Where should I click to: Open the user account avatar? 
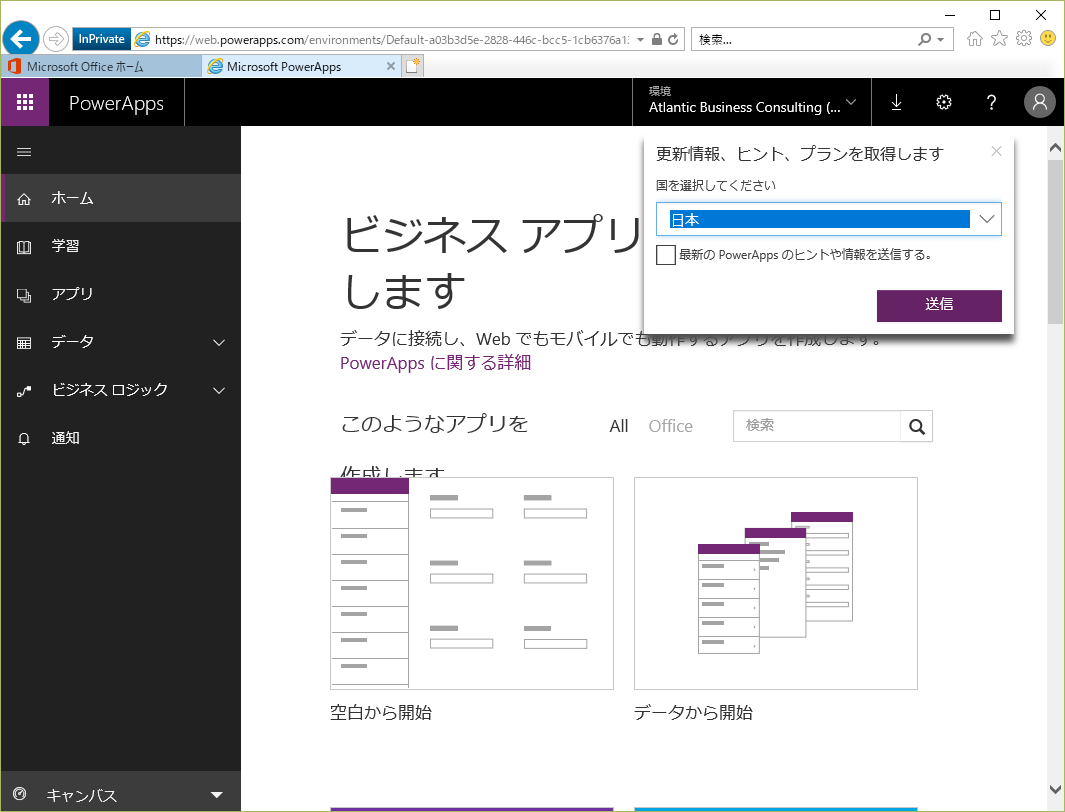point(1039,103)
